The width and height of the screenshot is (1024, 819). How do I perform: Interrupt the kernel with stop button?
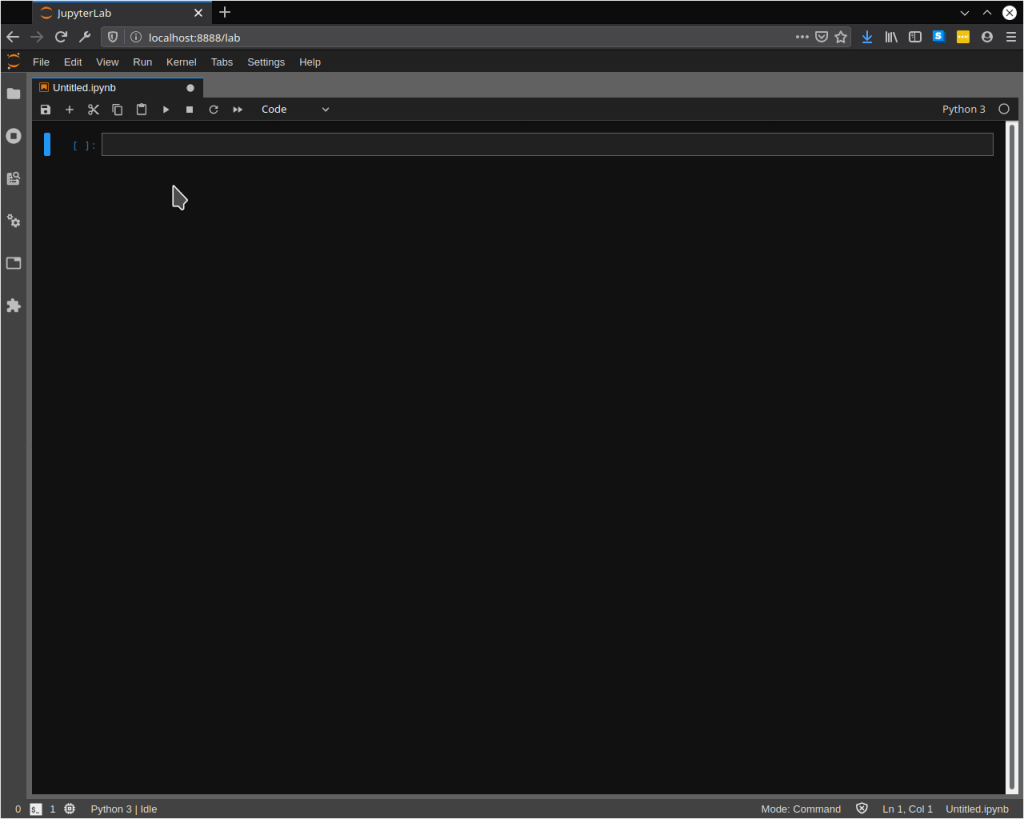(x=189, y=110)
